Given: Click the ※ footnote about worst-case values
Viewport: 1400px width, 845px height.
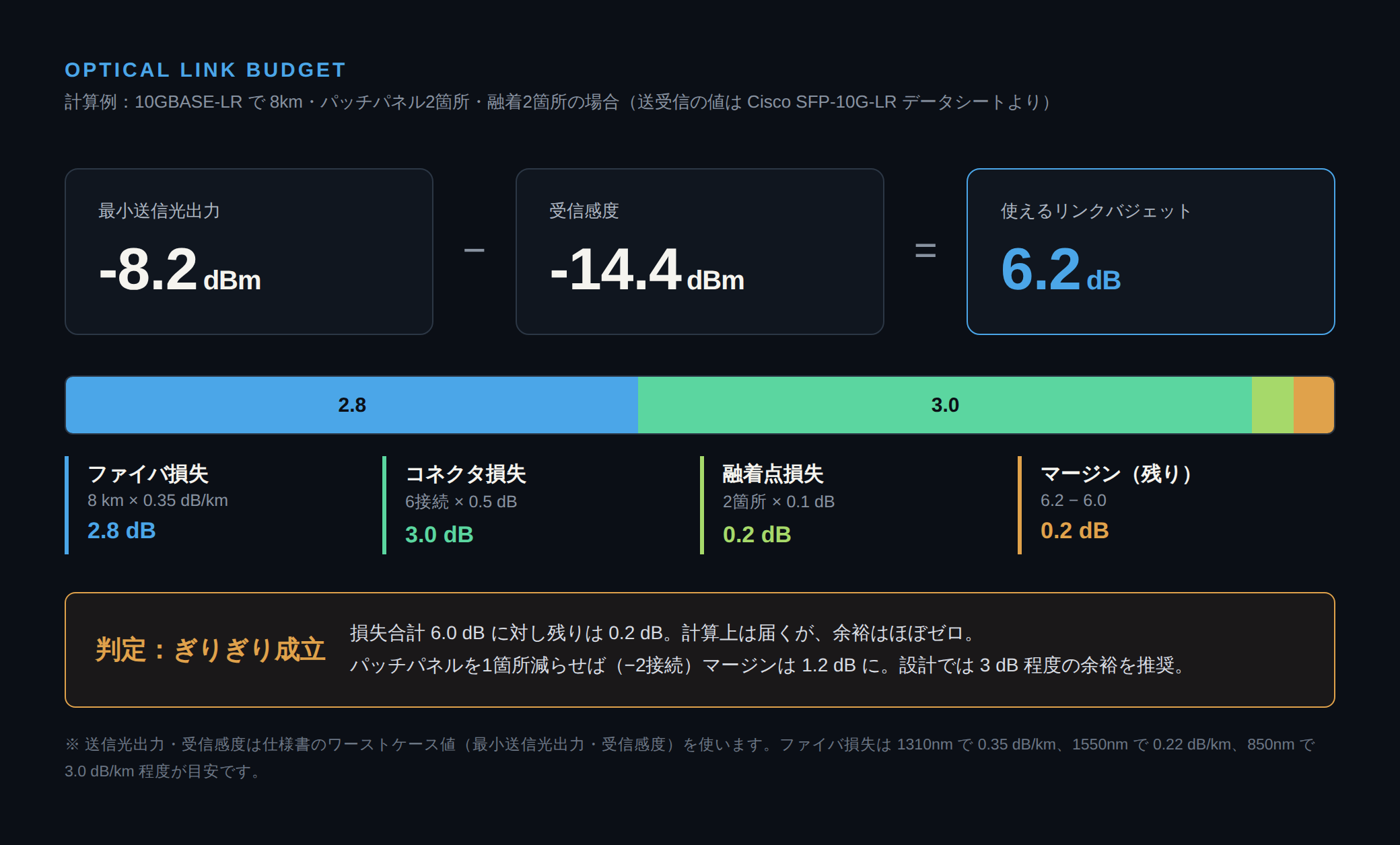Looking at the screenshot, I should [691, 758].
